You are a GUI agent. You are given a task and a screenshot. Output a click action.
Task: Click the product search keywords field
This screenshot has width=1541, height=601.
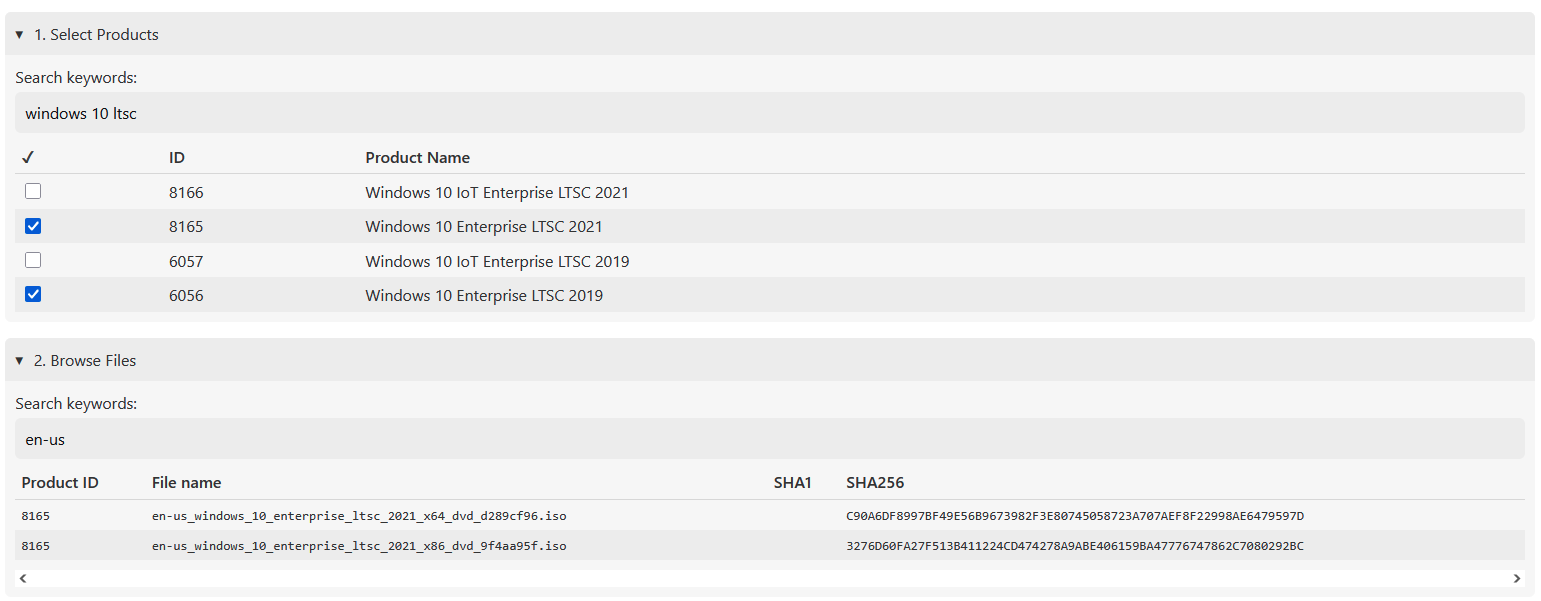tap(769, 113)
